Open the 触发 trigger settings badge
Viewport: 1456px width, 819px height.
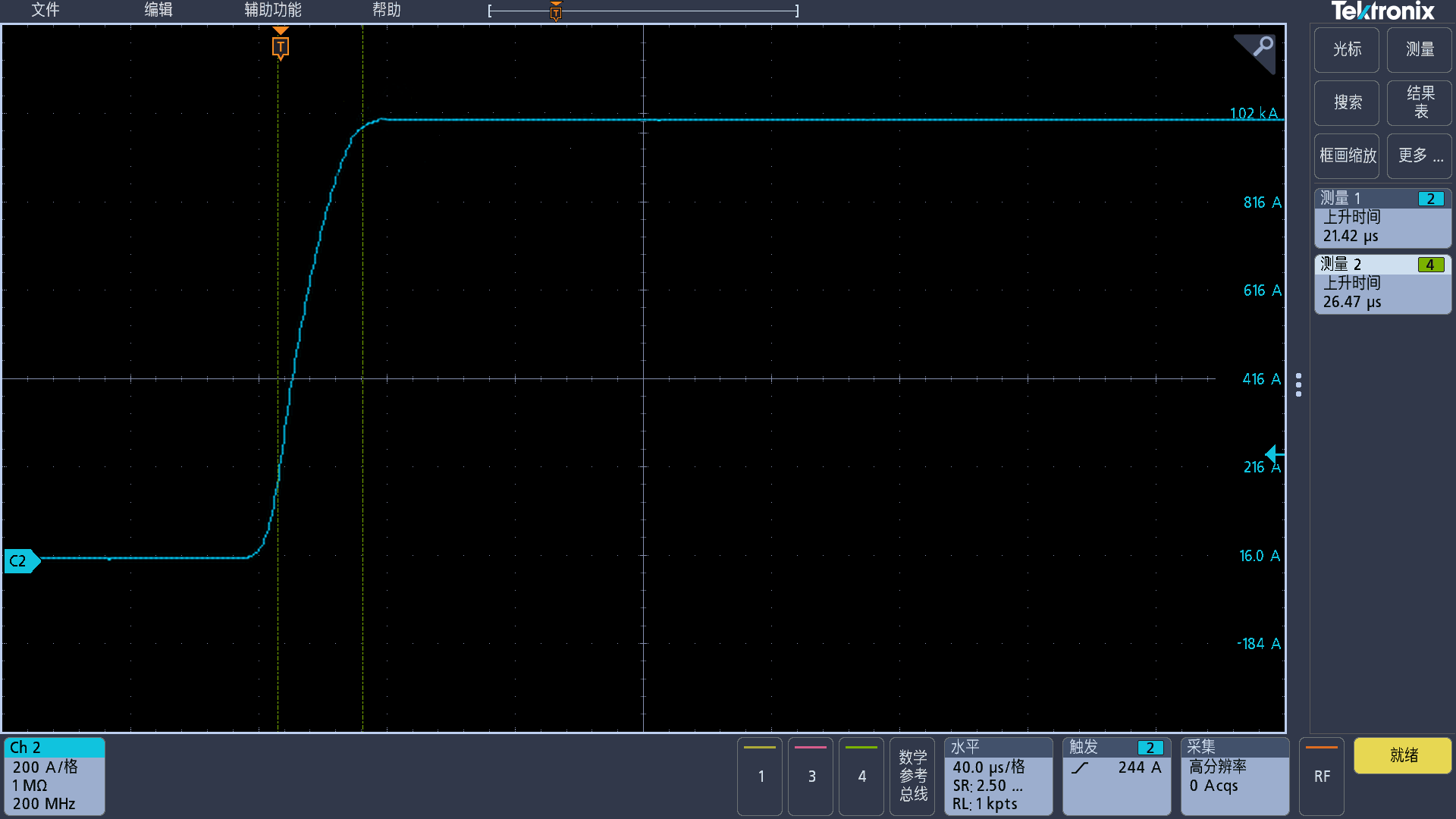(1116, 776)
